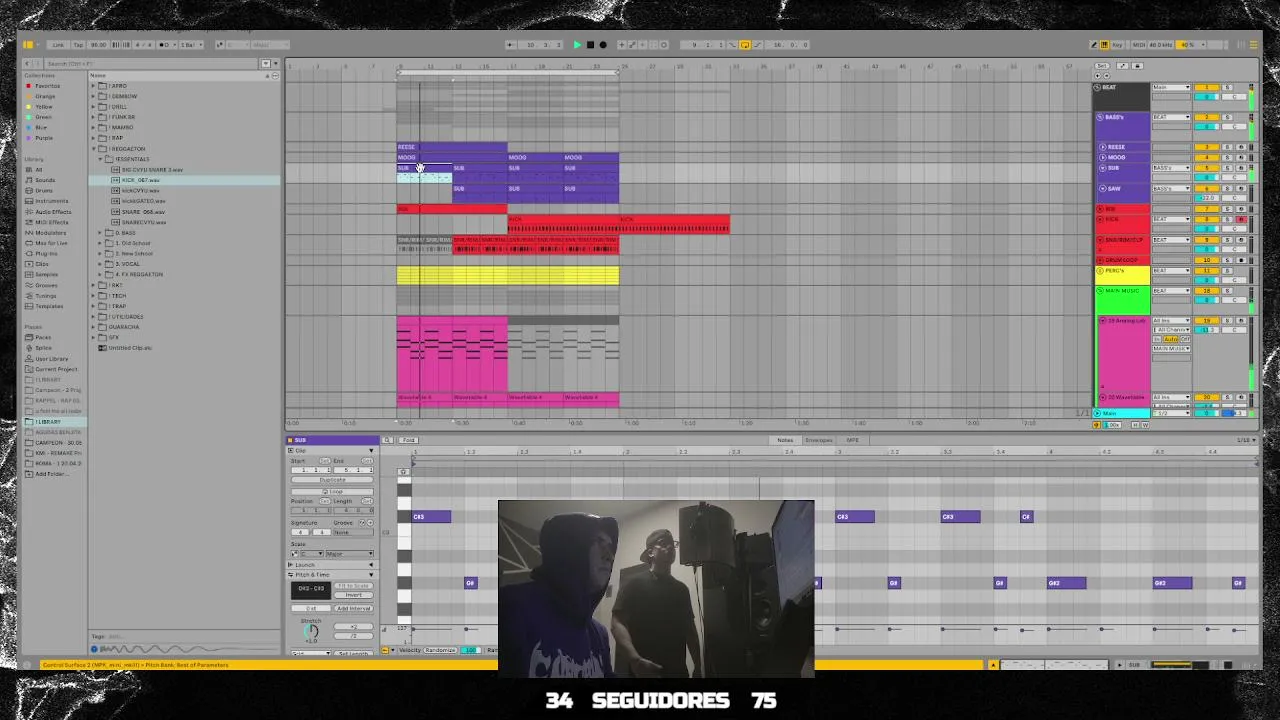Click the tempo field showing 90.00

coord(98,45)
